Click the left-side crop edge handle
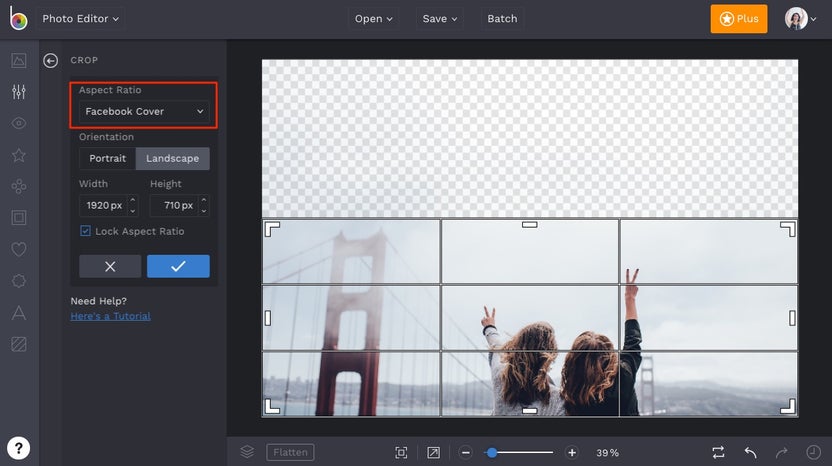 (x=267, y=318)
